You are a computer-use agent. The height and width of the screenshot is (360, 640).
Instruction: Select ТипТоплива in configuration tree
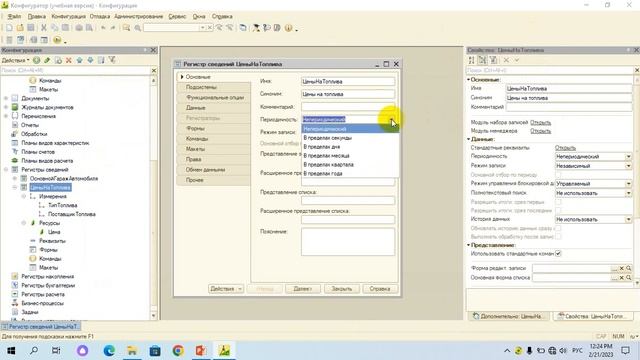62,205
